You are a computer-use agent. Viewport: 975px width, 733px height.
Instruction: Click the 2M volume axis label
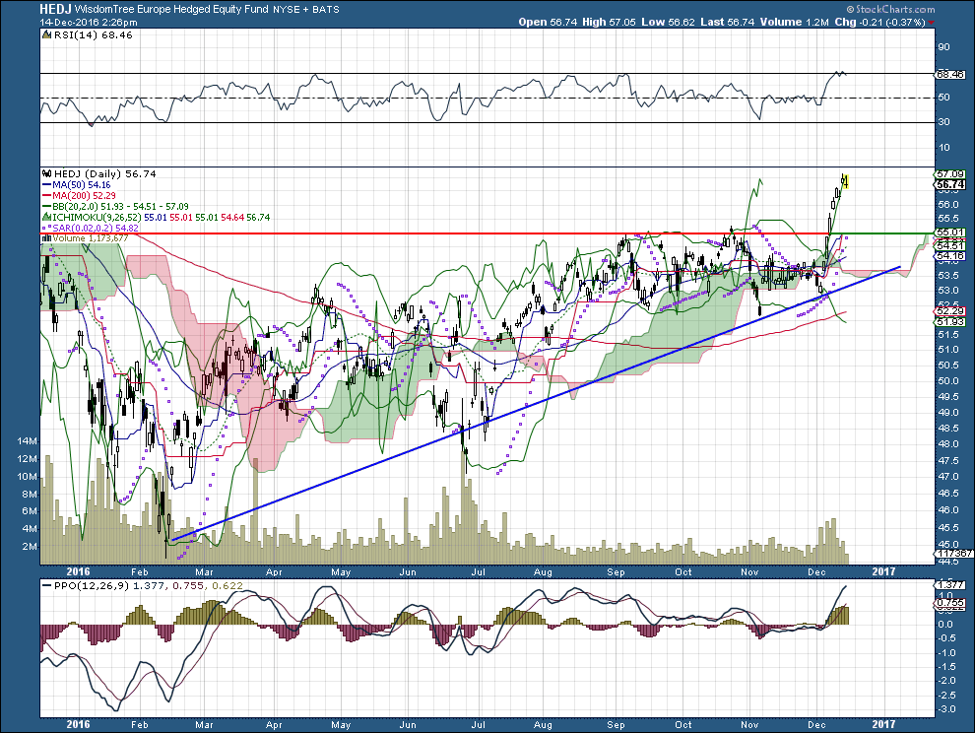coord(30,547)
